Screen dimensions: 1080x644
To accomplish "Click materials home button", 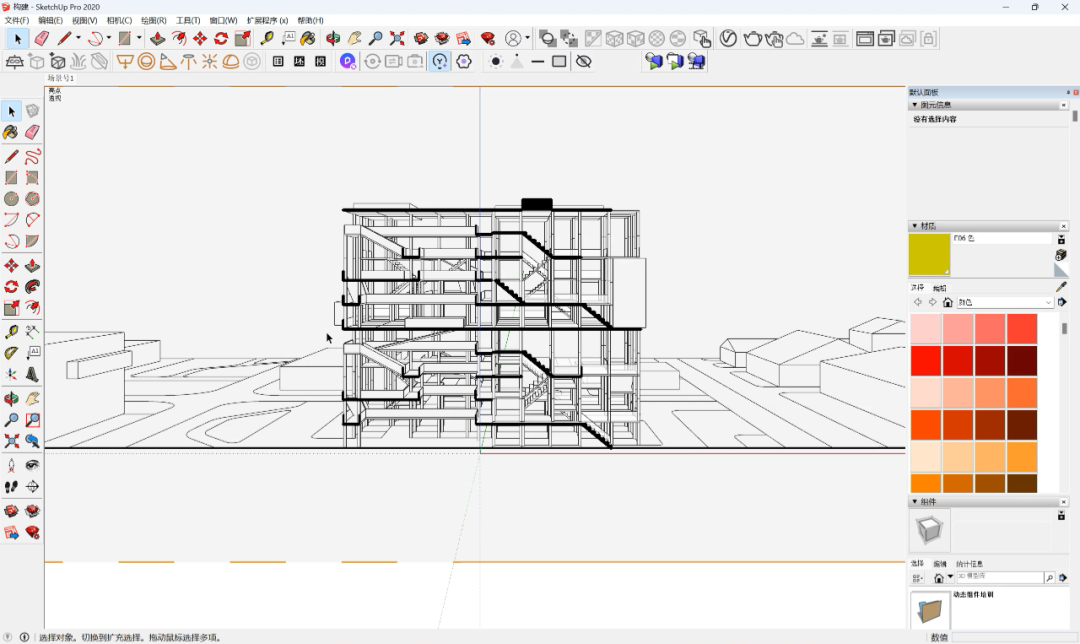I will 948,302.
